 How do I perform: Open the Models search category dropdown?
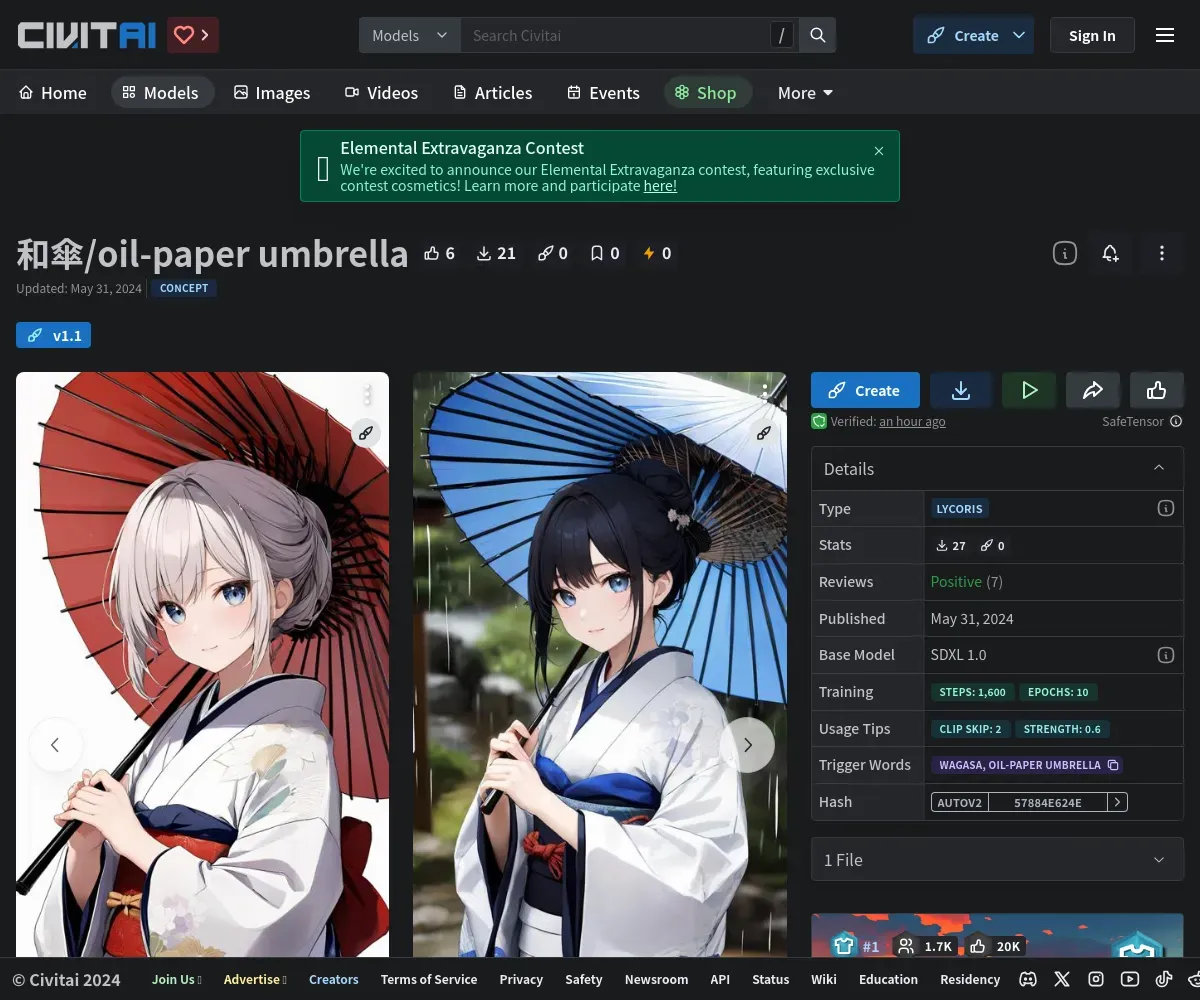coord(410,35)
